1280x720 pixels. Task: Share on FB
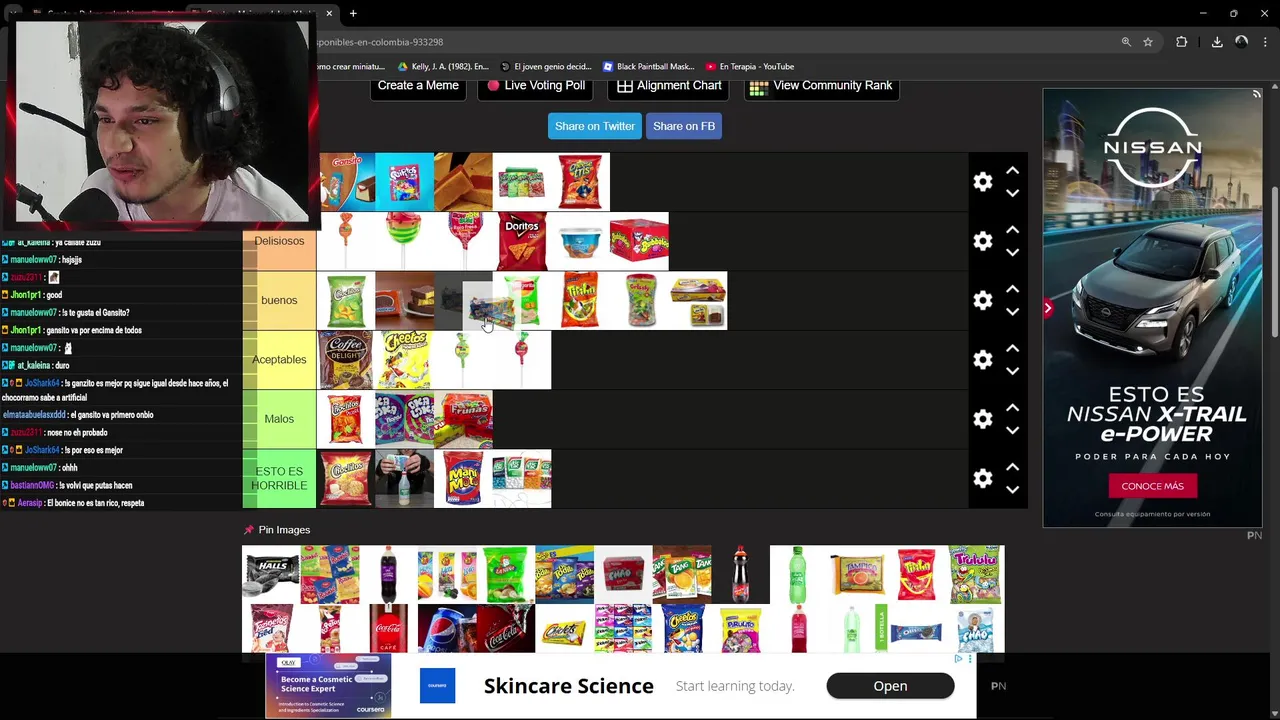684,126
